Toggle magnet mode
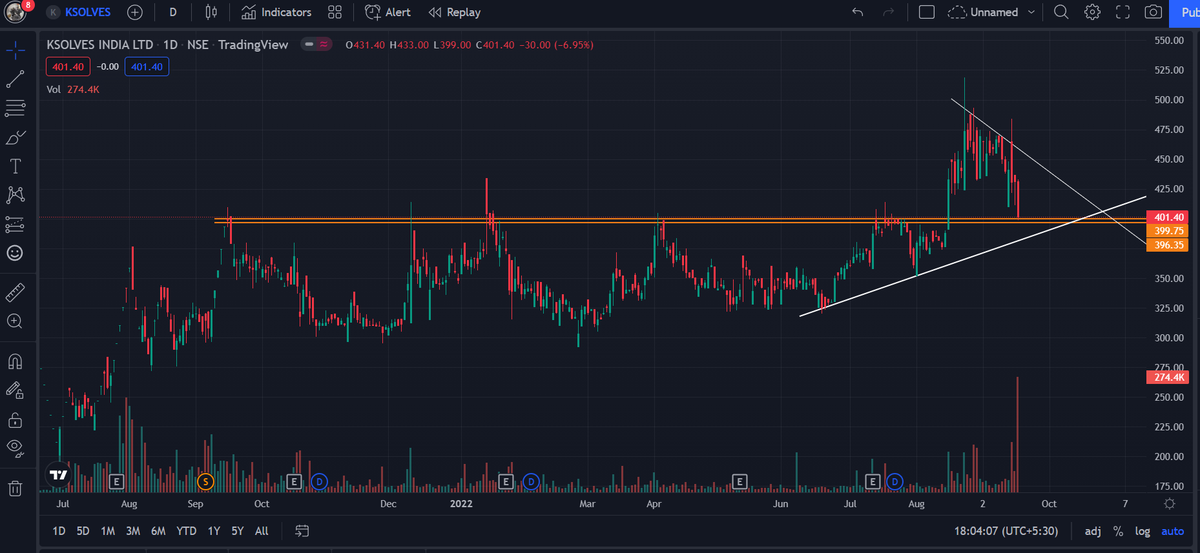1200x553 pixels. (x=15, y=361)
